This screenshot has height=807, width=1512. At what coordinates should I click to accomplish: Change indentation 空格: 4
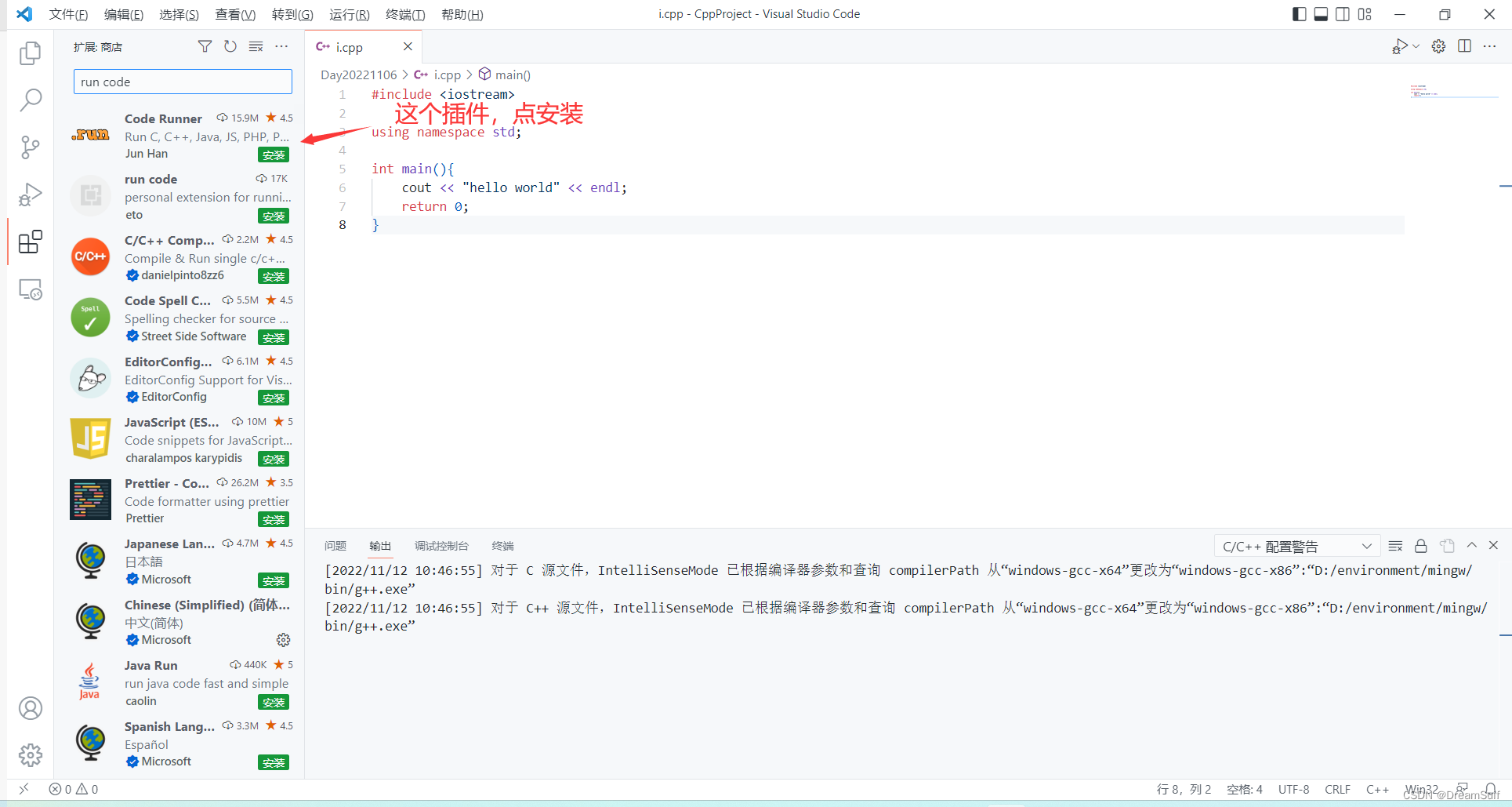[1245, 789]
